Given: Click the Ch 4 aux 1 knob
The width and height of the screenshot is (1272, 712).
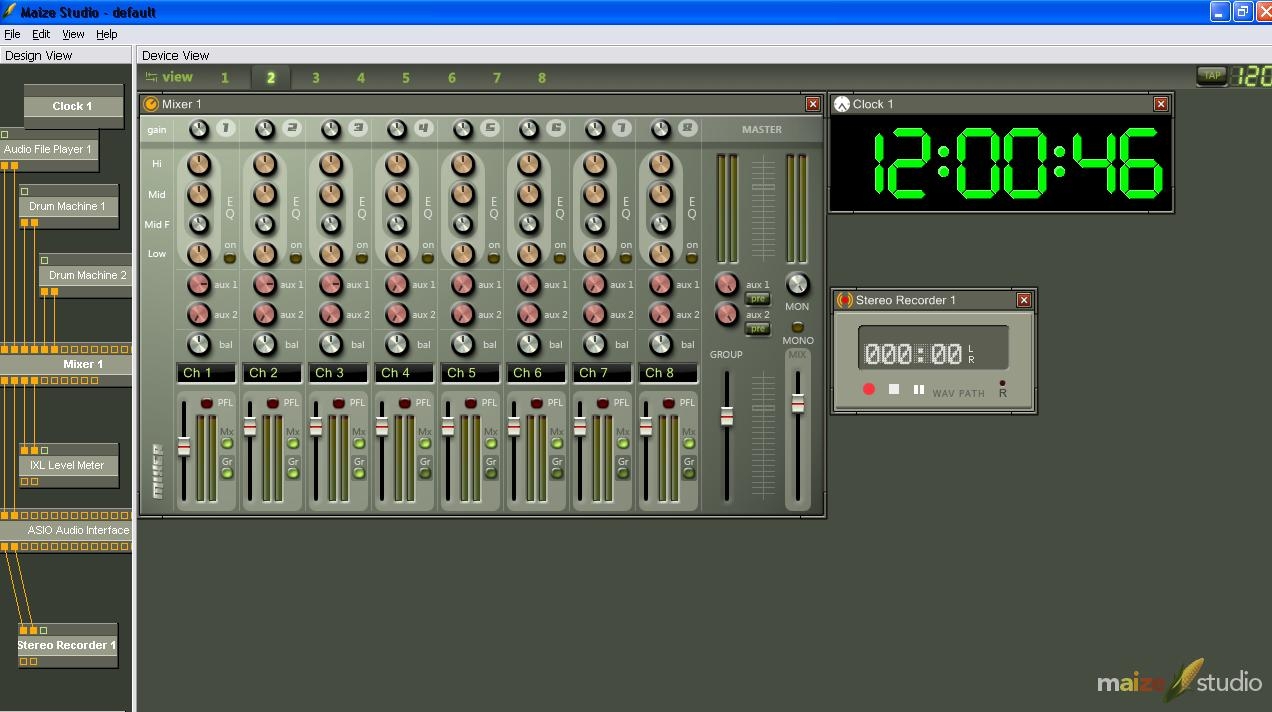Looking at the screenshot, I should (397, 285).
